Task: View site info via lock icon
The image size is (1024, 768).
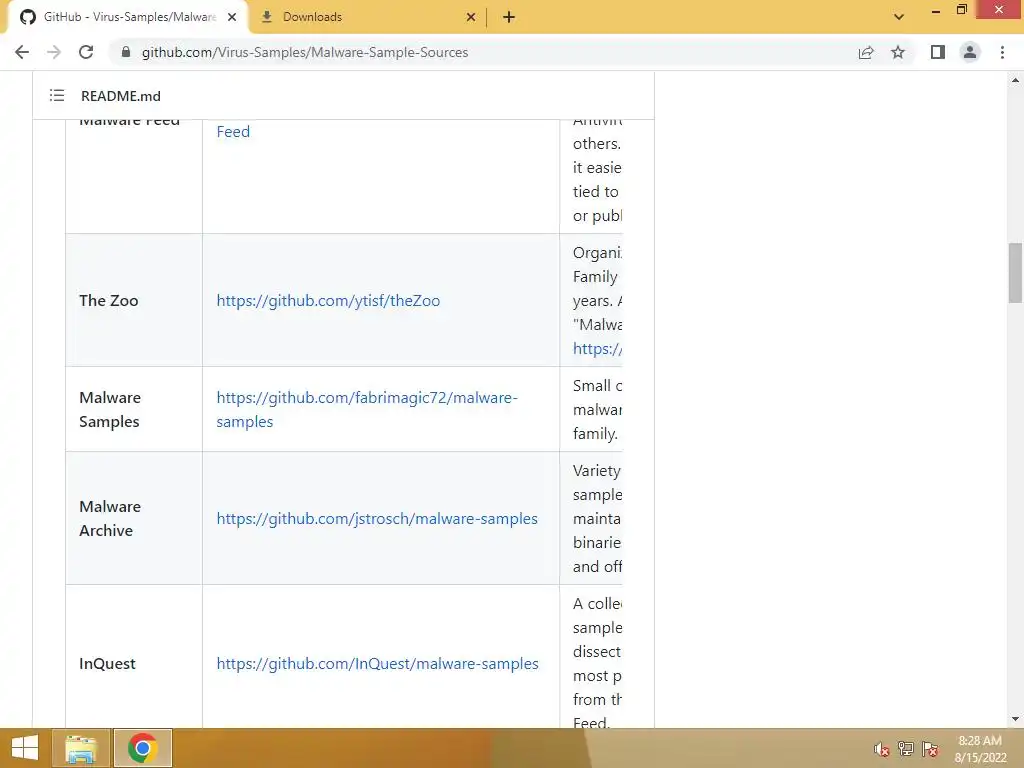Action: click(x=126, y=52)
